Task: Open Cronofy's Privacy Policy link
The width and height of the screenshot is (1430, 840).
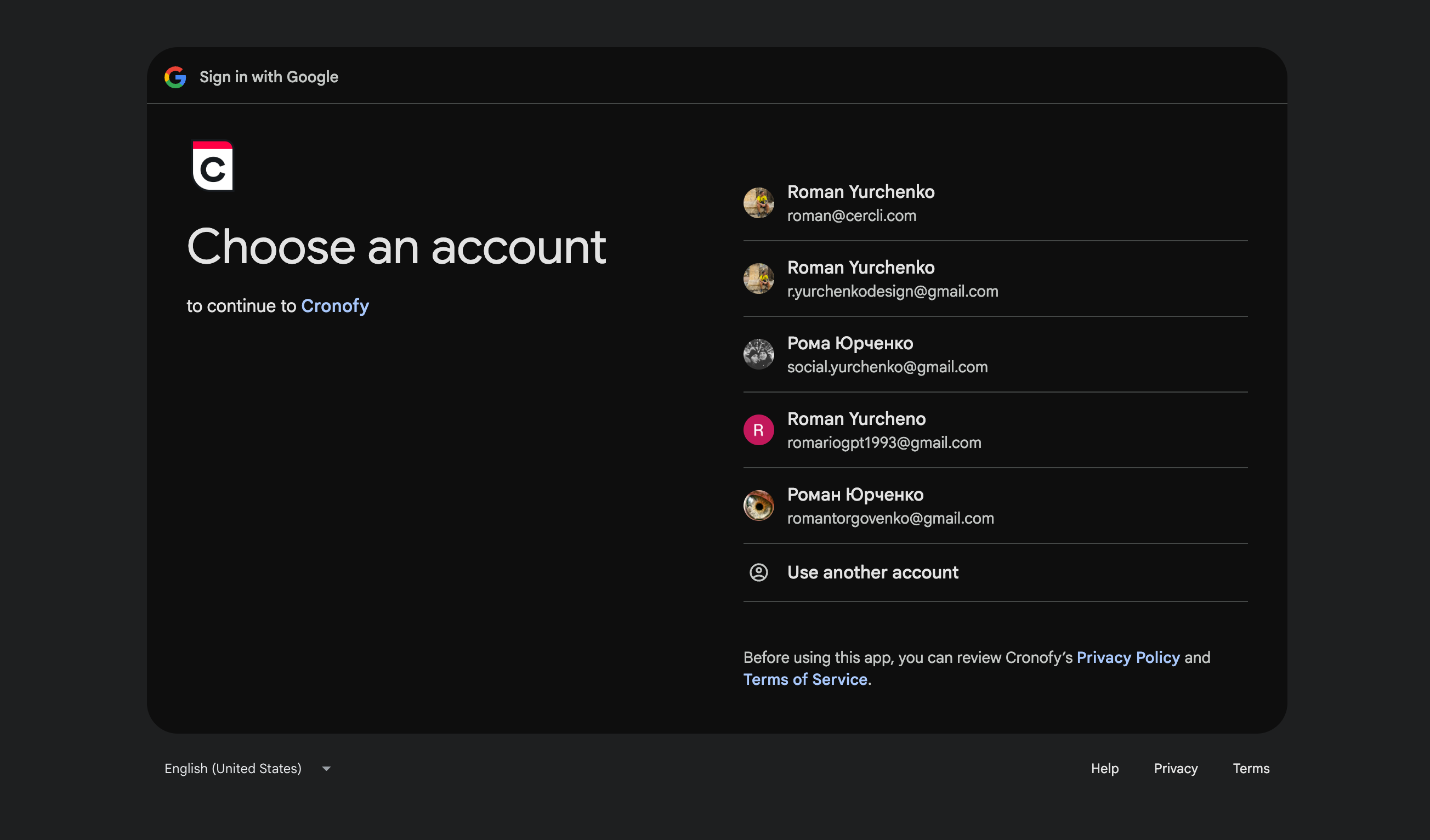Action: click(x=1128, y=657)
